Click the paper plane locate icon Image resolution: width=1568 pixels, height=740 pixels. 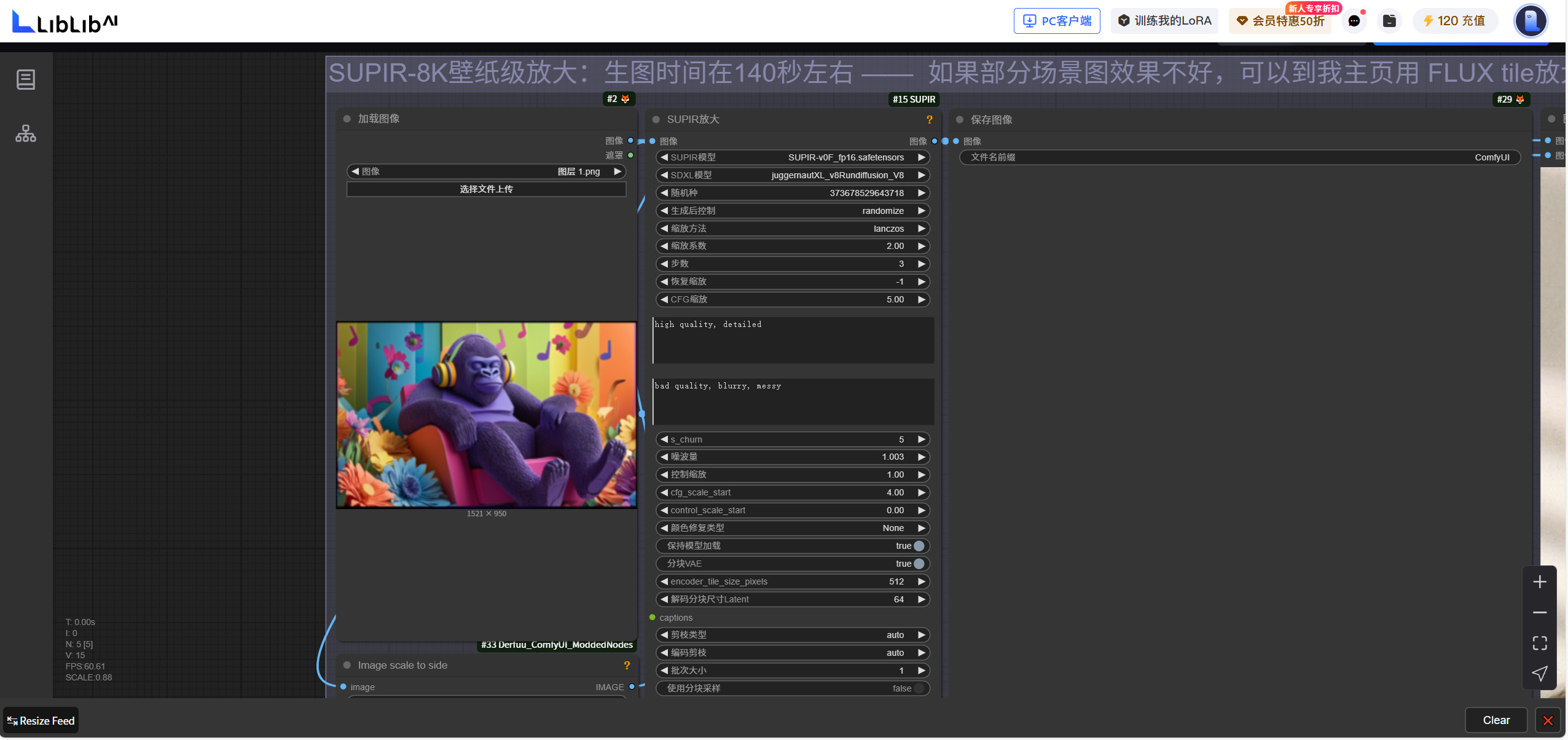(x=1540, y=674)
